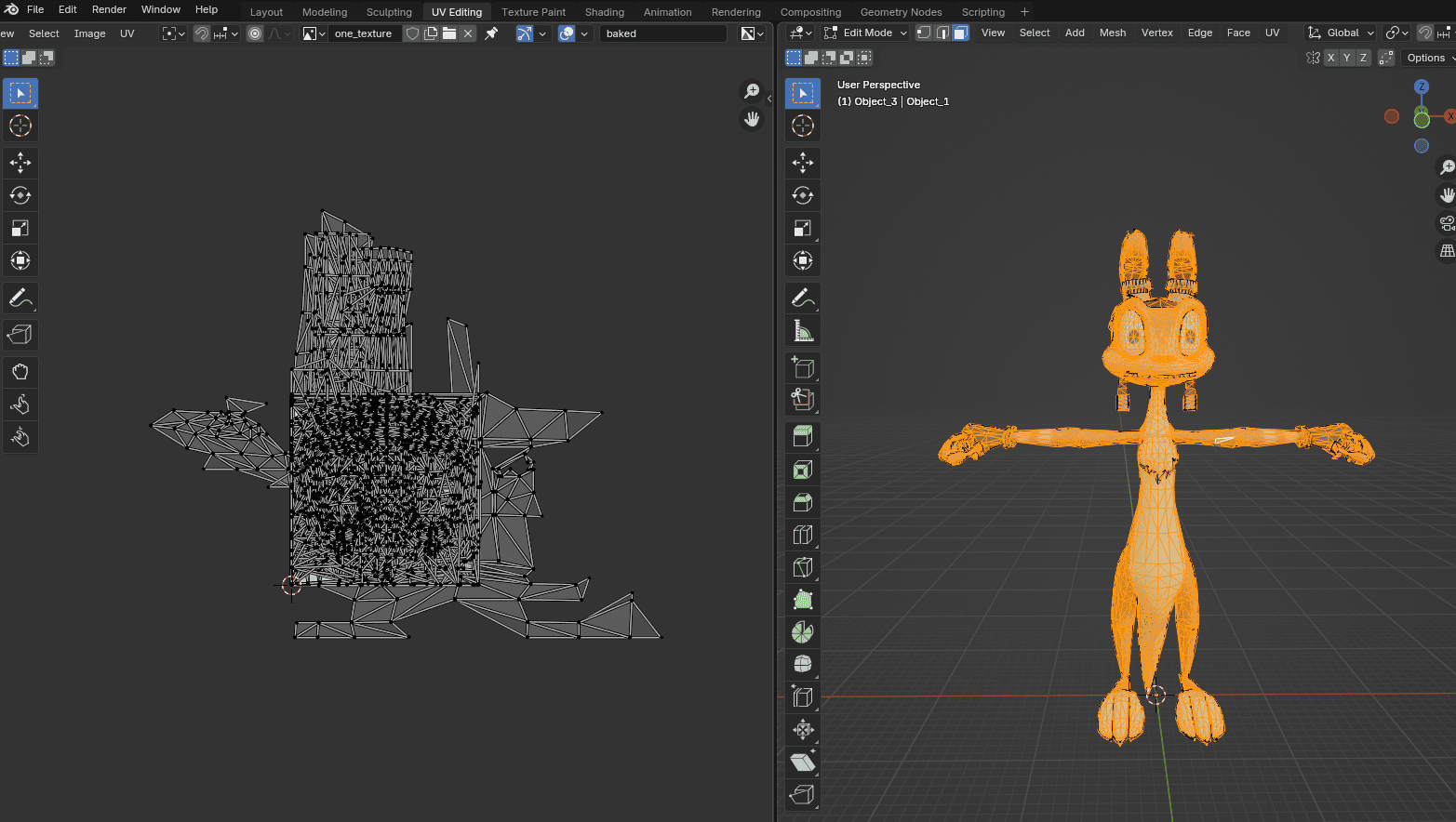This screenshot has width=1456, height=822.
Task: Open the image browse dropdown beside one_texture
Action: point(314,33)
